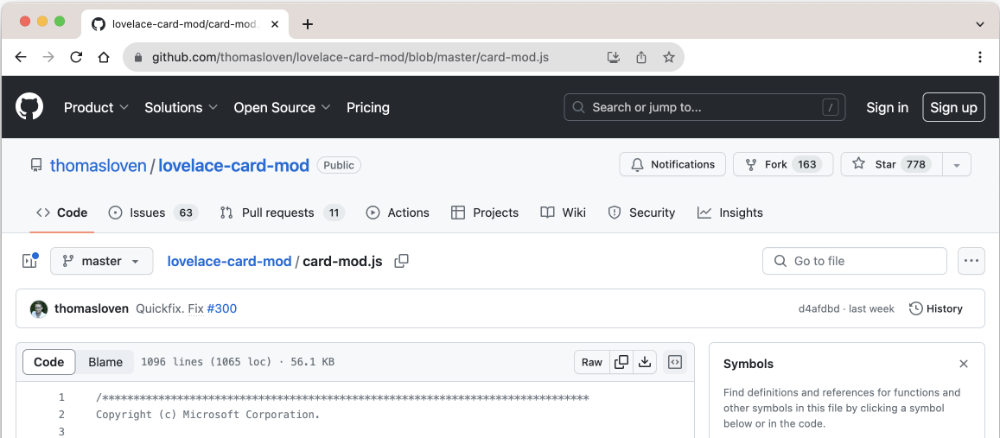The width and height of the screenshot is (1000, 438).
Task: Open the Wiki tab
Action: click(x=563, y=213)
